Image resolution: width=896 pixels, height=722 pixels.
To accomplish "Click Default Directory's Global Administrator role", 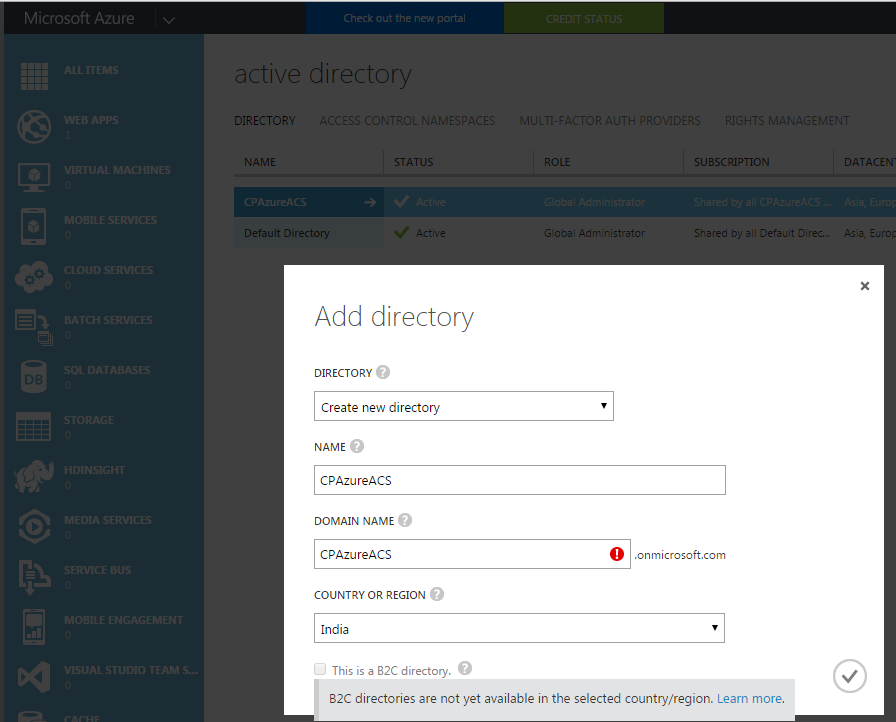I will coord(594,233).
